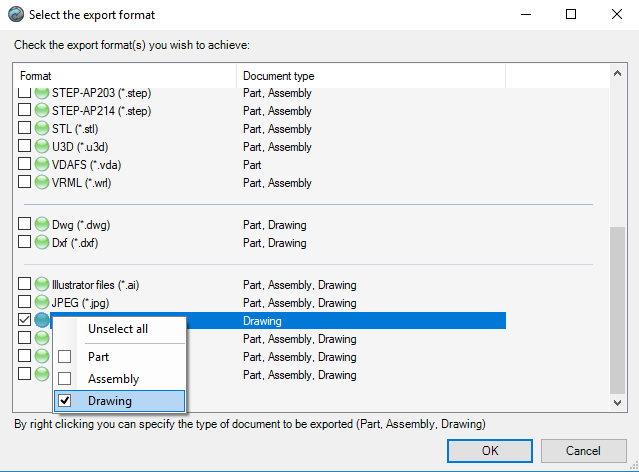Tick the Dwg (*.dwg) export checkbox
Viewport: 639px width, 472px height.
(25, 225)
